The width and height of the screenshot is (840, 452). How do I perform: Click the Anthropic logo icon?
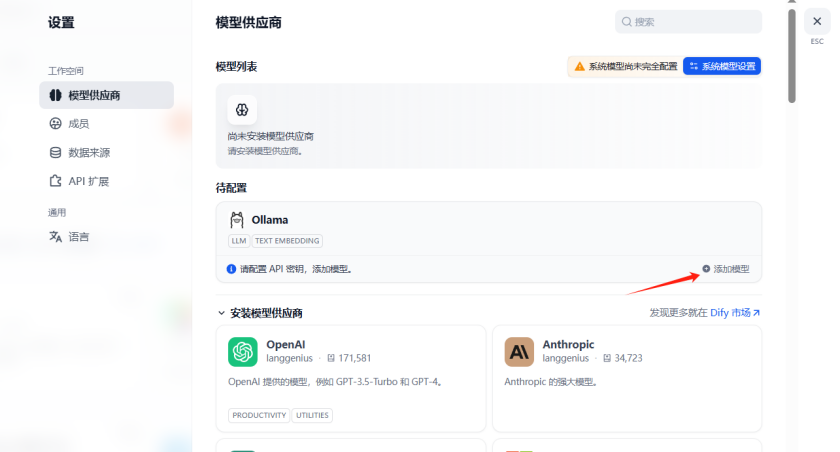(519, 352)
